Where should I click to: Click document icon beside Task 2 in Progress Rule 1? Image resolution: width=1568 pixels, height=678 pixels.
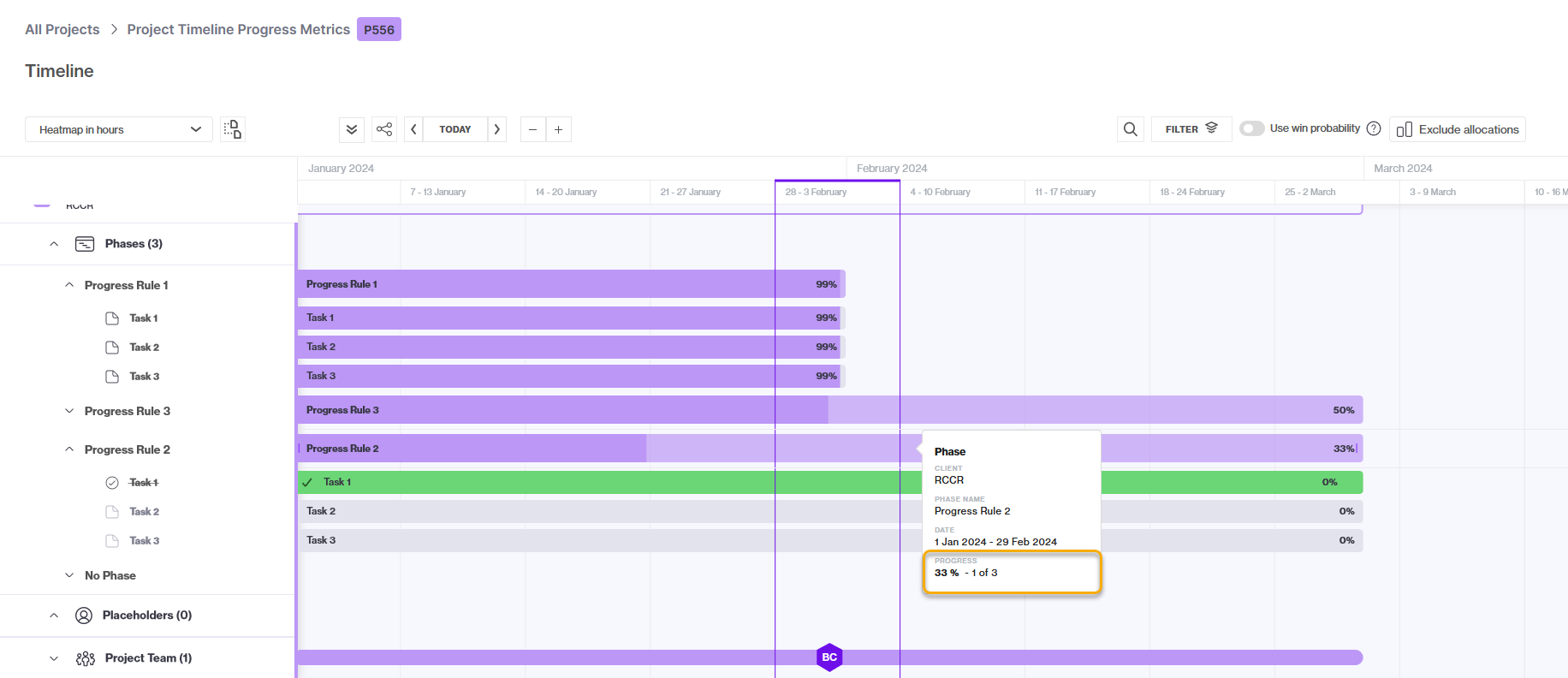click(x=112, y=348)
